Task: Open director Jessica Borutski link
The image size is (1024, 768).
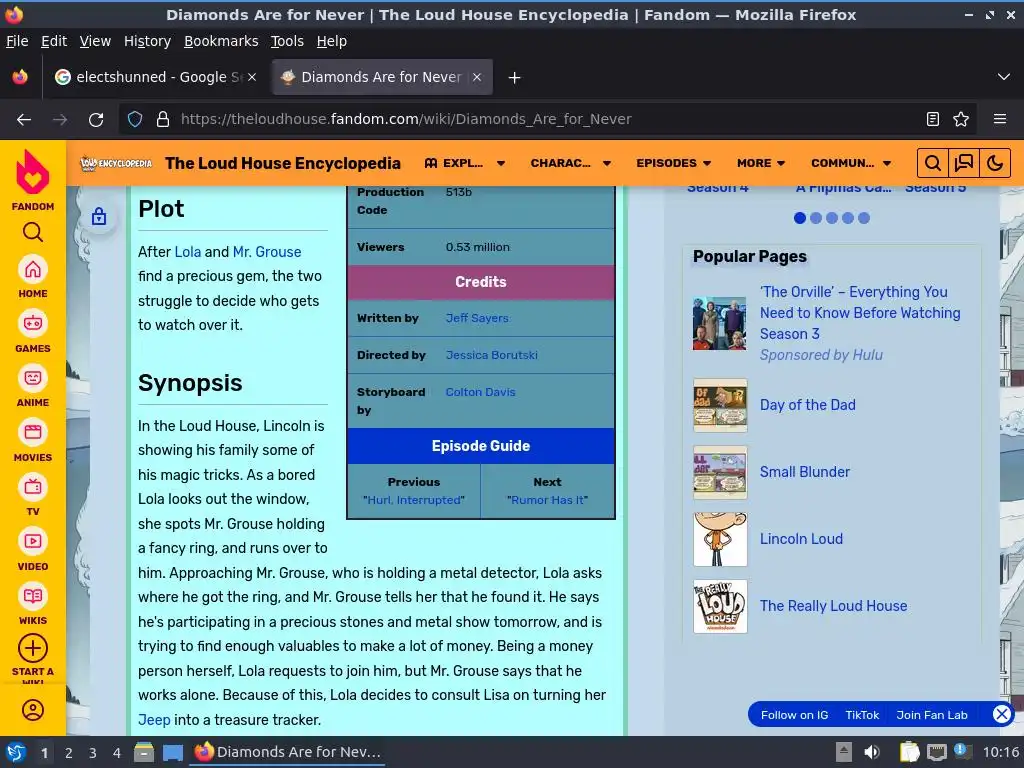Action: 491,355
